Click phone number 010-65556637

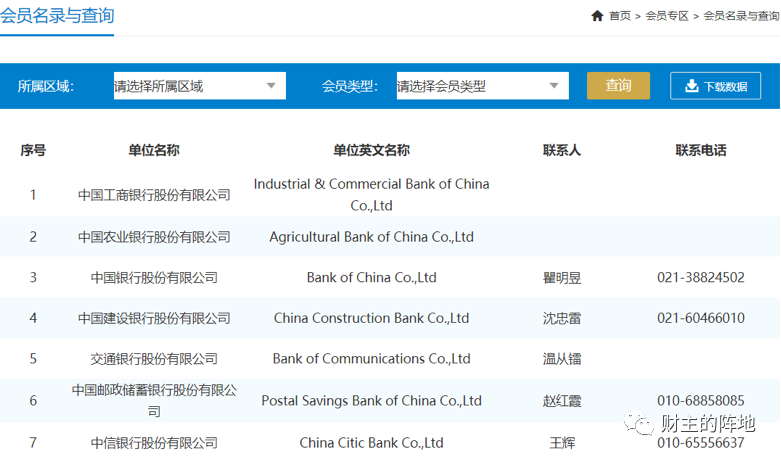point(701,443)
